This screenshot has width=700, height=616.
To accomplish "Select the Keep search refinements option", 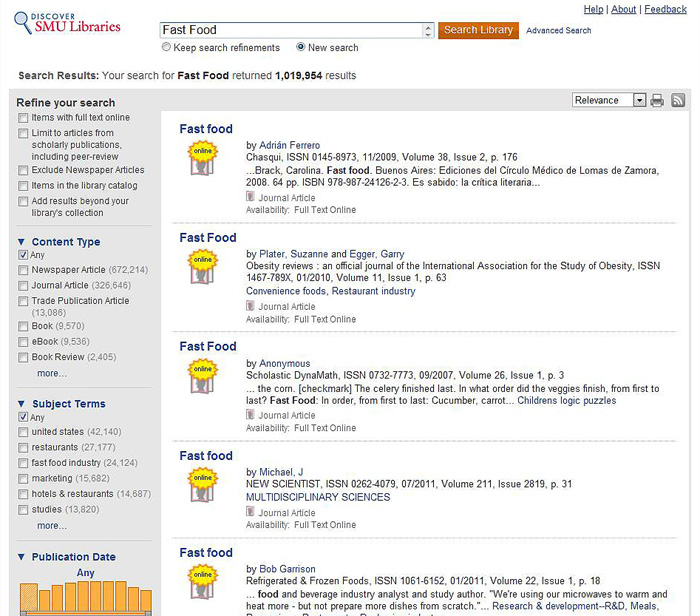I will pyautogui.click(x=166, y=47).
